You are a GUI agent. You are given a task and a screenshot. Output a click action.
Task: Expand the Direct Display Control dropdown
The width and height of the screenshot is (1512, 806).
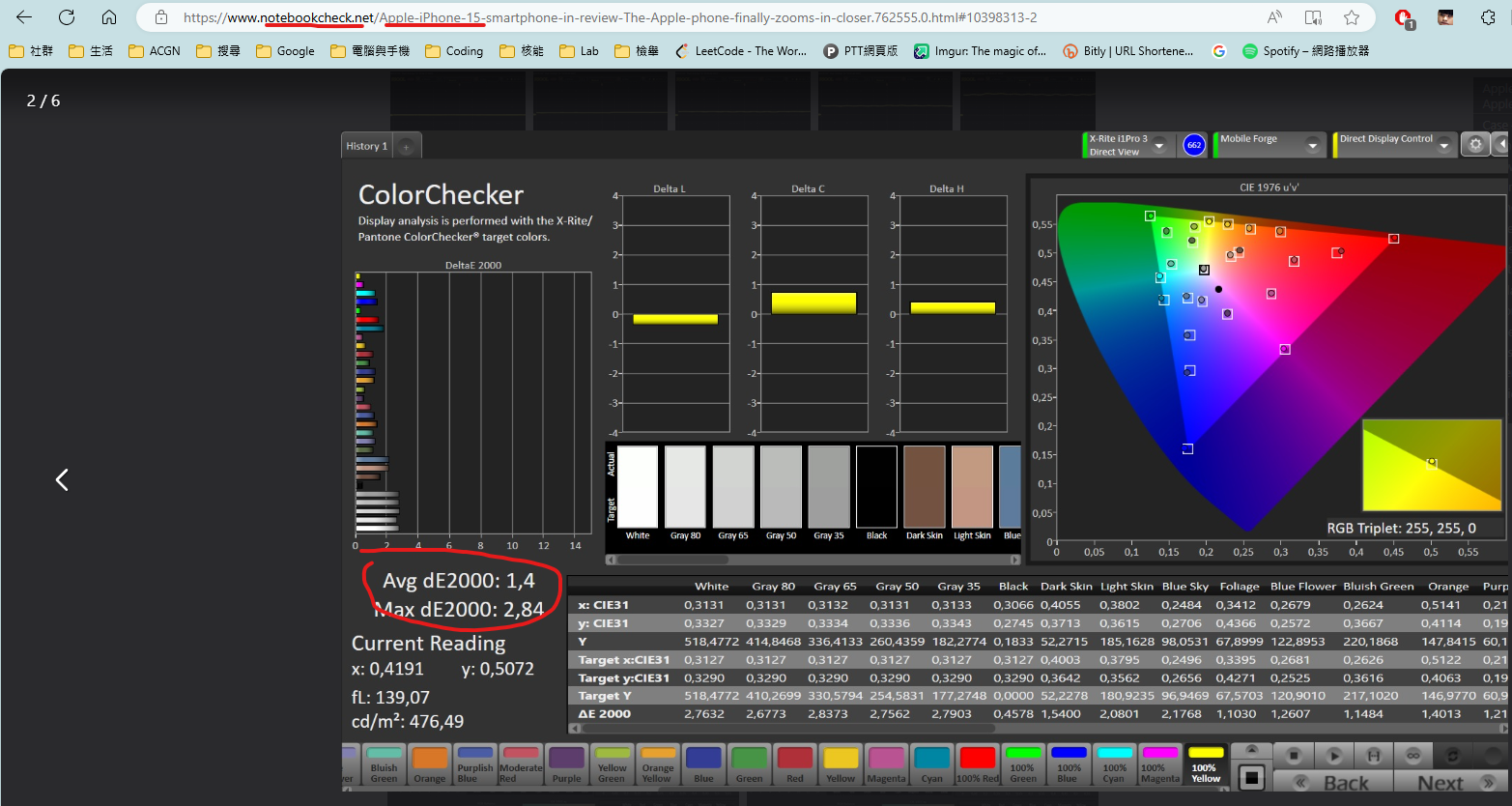(1444, 145)
